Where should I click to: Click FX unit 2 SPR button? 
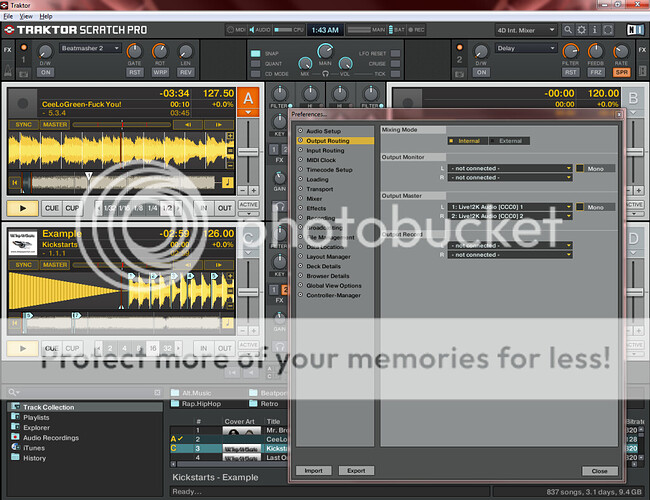[621, 72]
